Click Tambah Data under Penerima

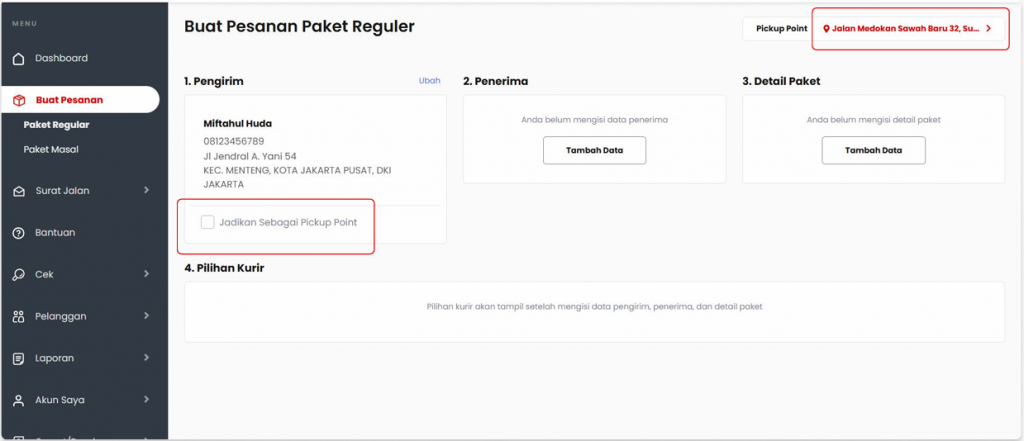[x=594, y=150]
